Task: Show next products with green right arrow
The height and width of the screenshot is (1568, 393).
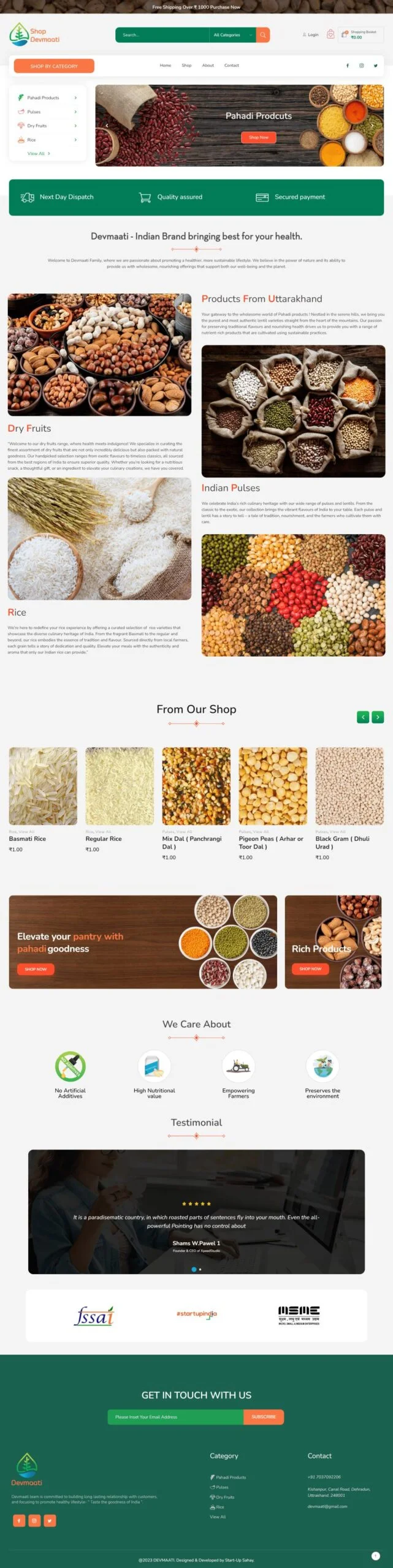Action: pyautogui.click(x=378, y=717)
